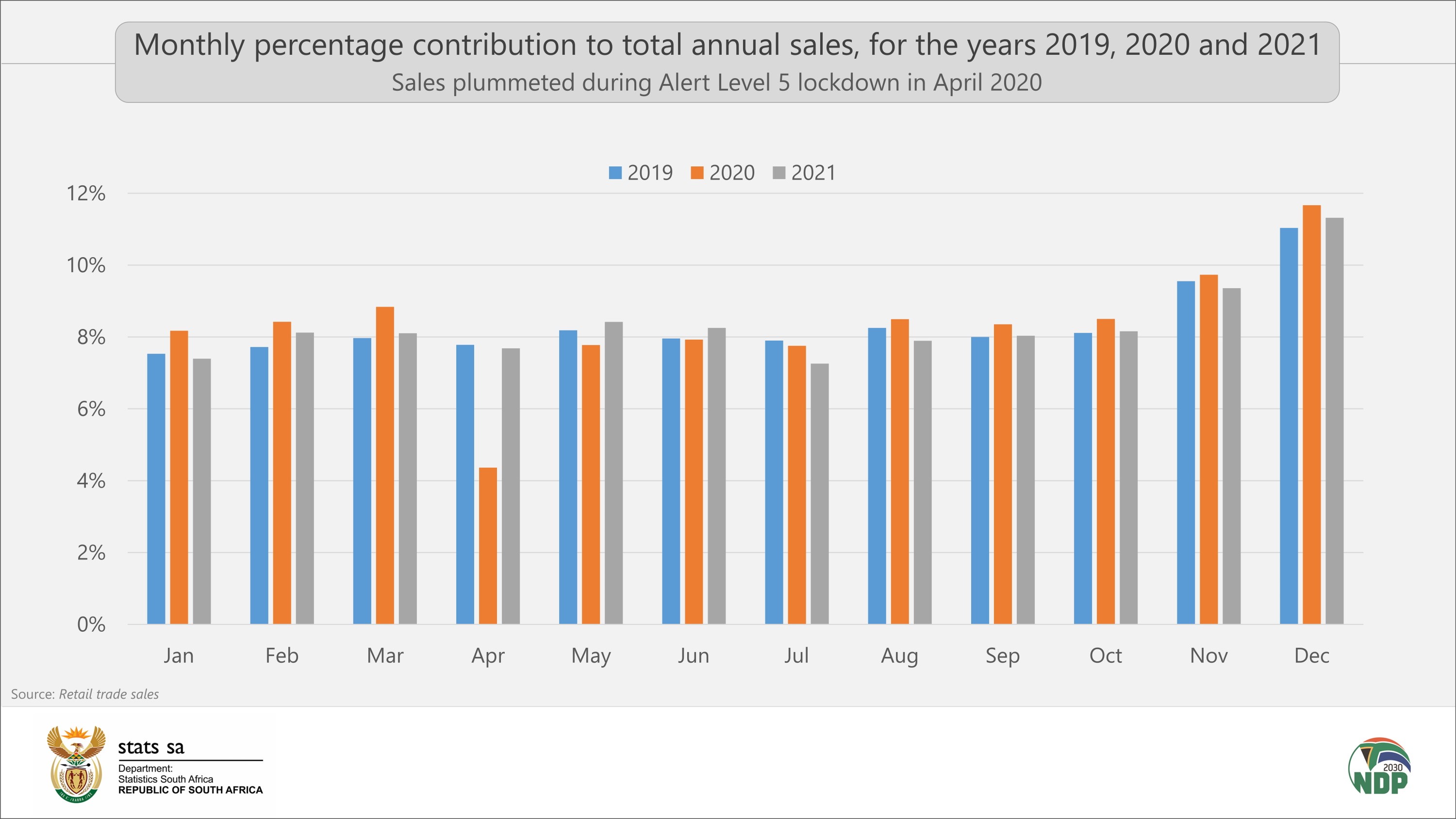Click the blue November 2019 bar
This screenshot has height=819, width=1456.
click(x=1186, y=452)
